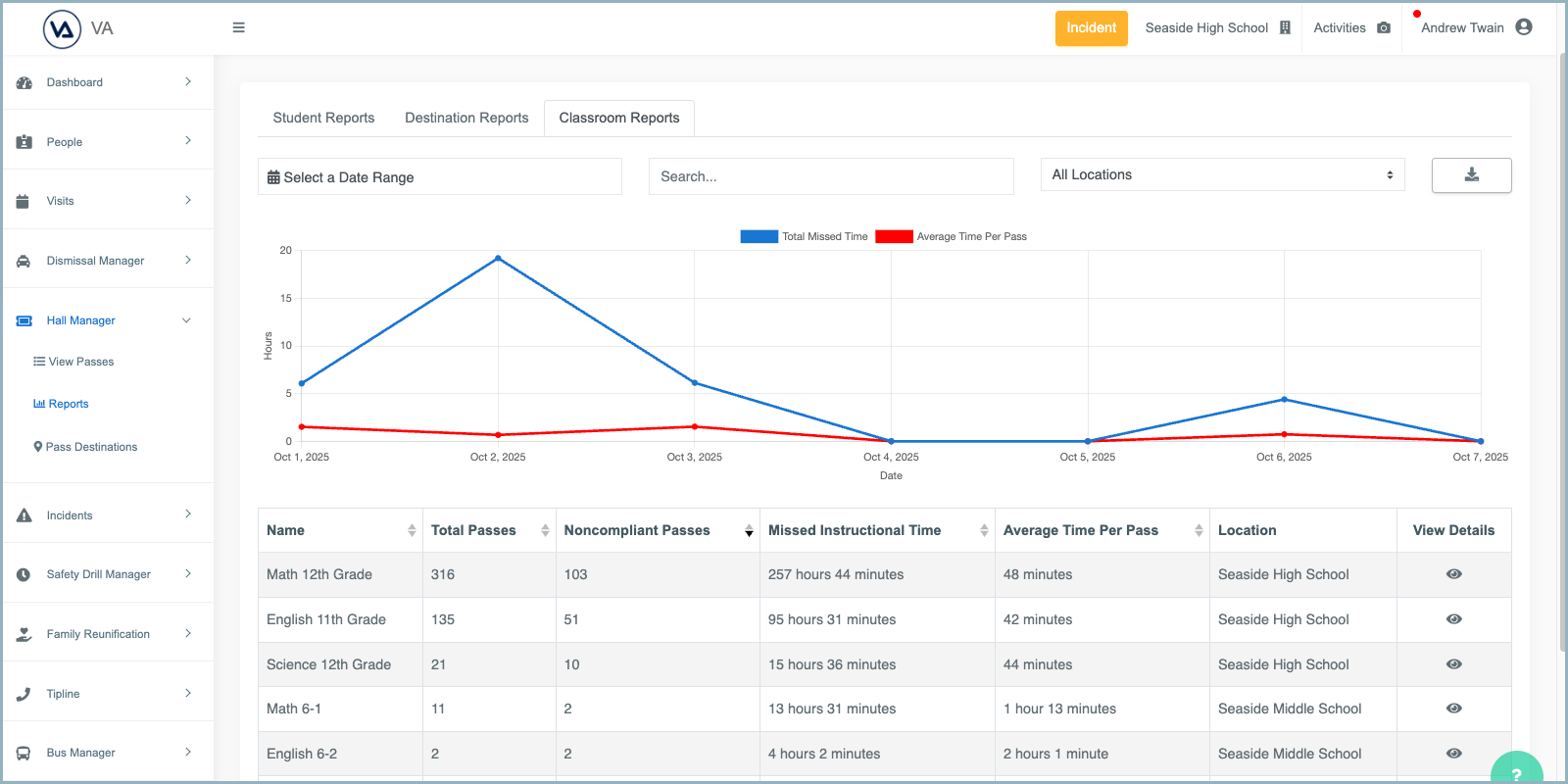
Task: View details for English 6-2
Action: [x=1454, y=754]
